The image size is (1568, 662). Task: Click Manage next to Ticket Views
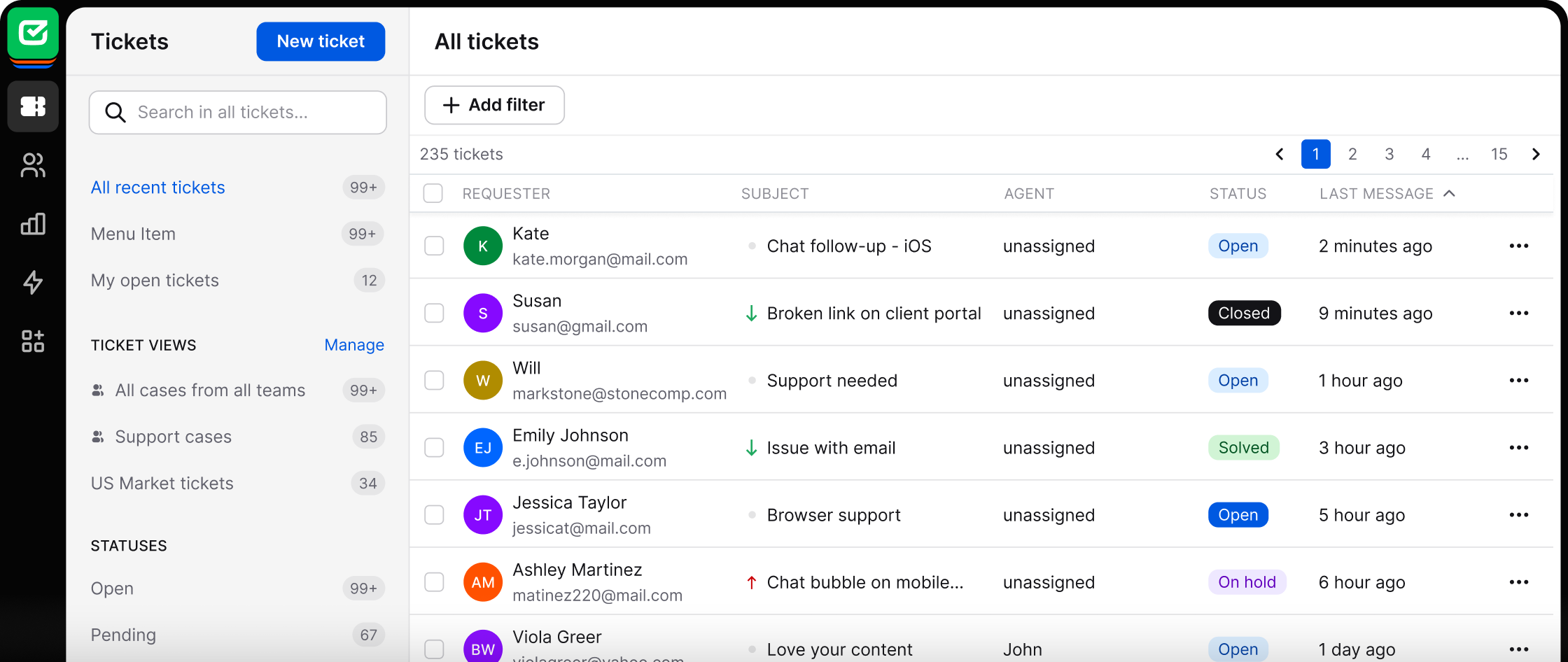click(x=354, y=344)
